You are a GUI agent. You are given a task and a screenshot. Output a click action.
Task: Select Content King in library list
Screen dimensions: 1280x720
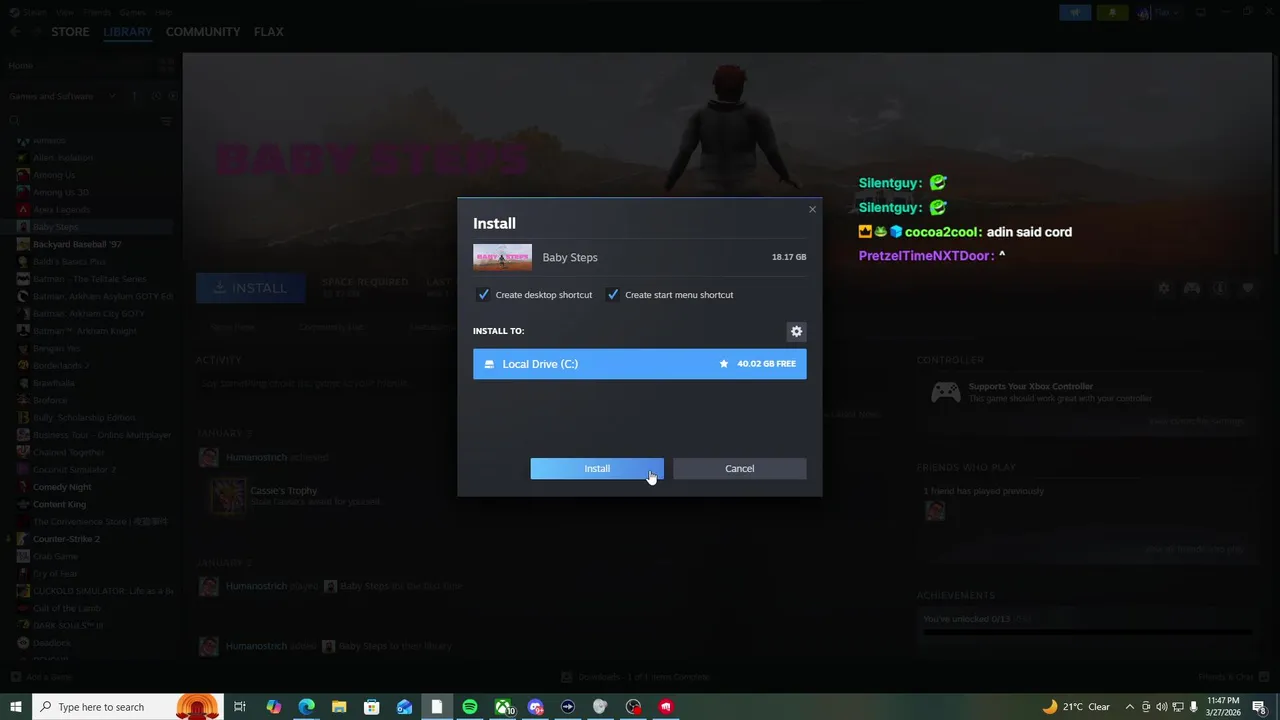tap(59, 504)
